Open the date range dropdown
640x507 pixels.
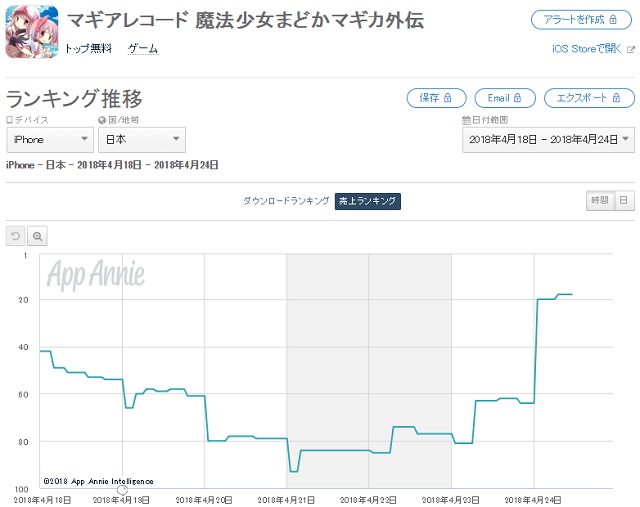548,140
